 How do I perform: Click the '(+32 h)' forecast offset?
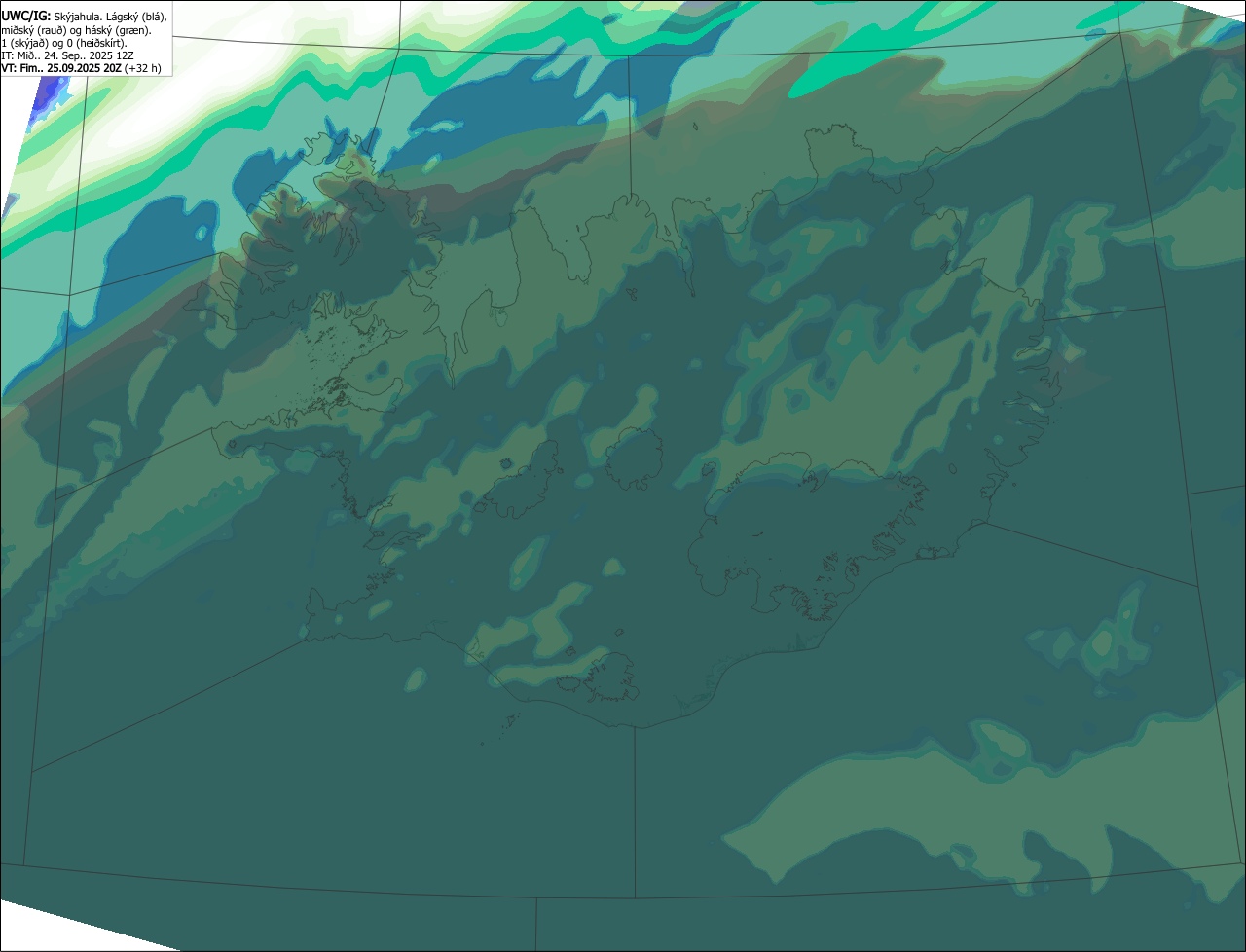coord(142,68)
